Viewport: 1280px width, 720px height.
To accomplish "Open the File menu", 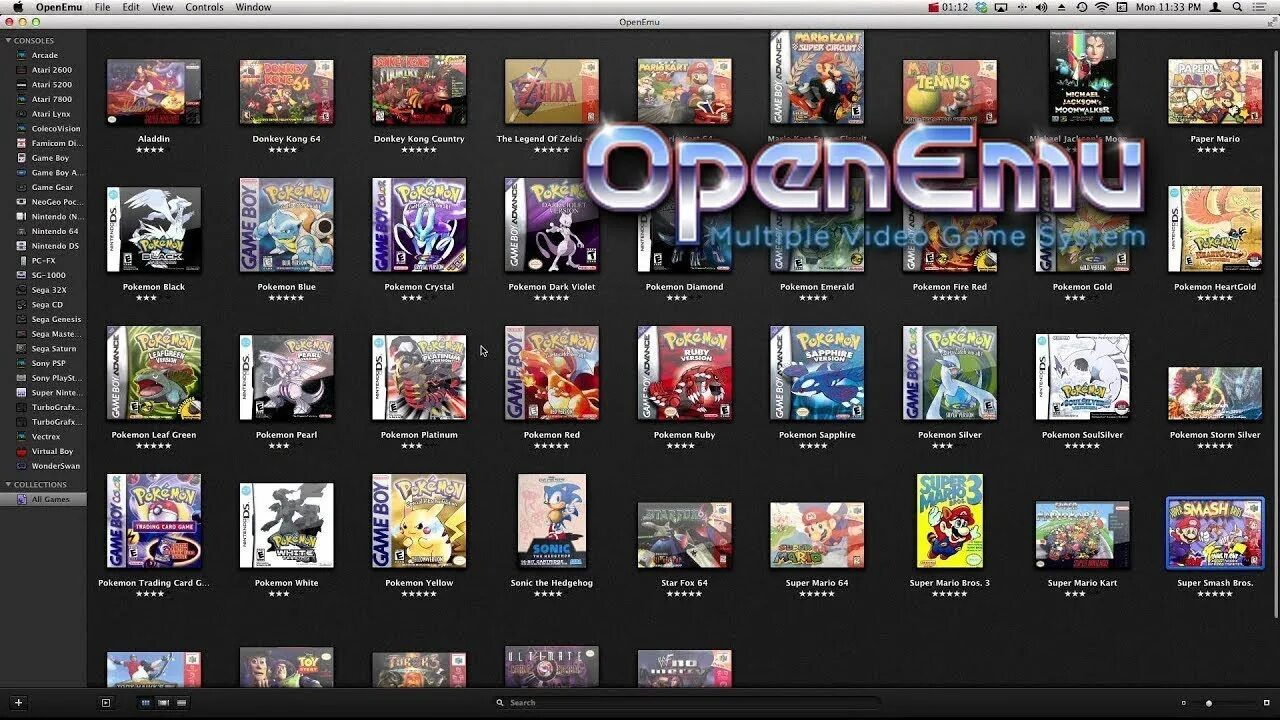I will [102, 7].
